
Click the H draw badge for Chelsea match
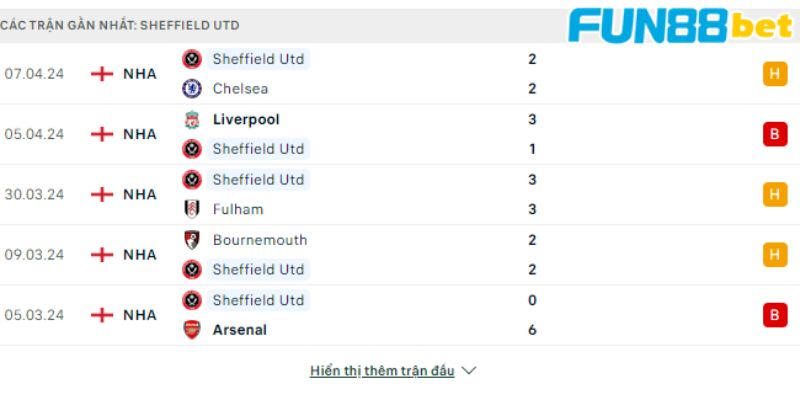[x=775, y=74]
